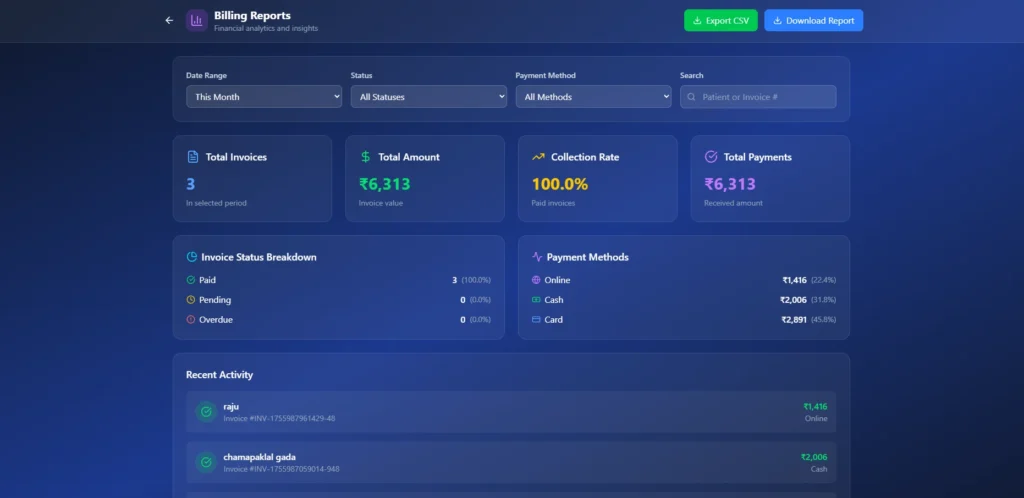The image size is (1024, 498).
Task: Click the Payment Methods activity icon
Action: (x=537, y=257)
